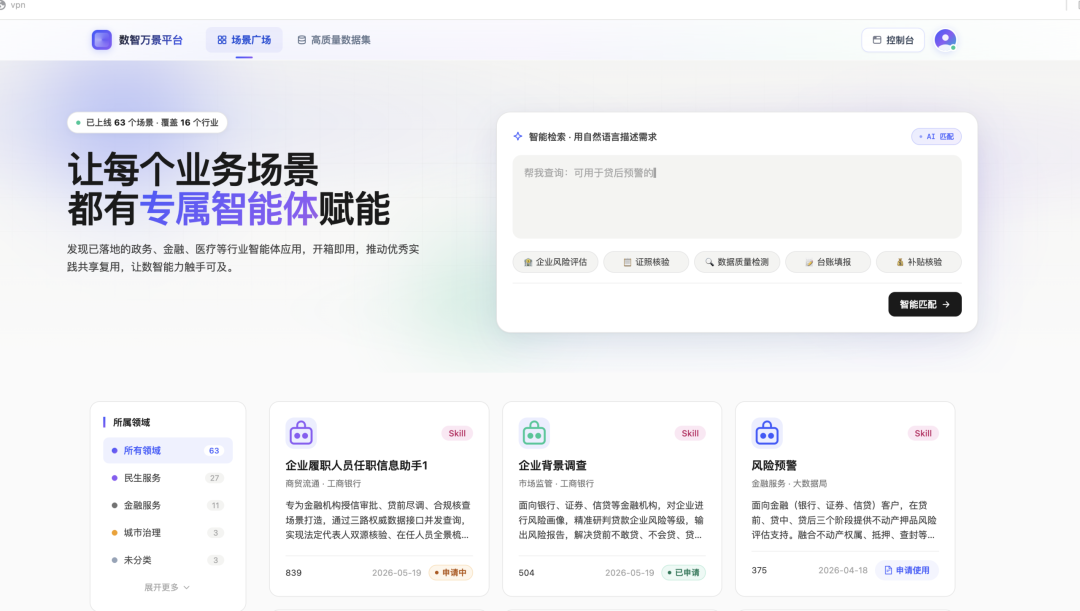Click the 风险预警 robot icon
Screen dimensions: 1080x611
click(767, 433)
